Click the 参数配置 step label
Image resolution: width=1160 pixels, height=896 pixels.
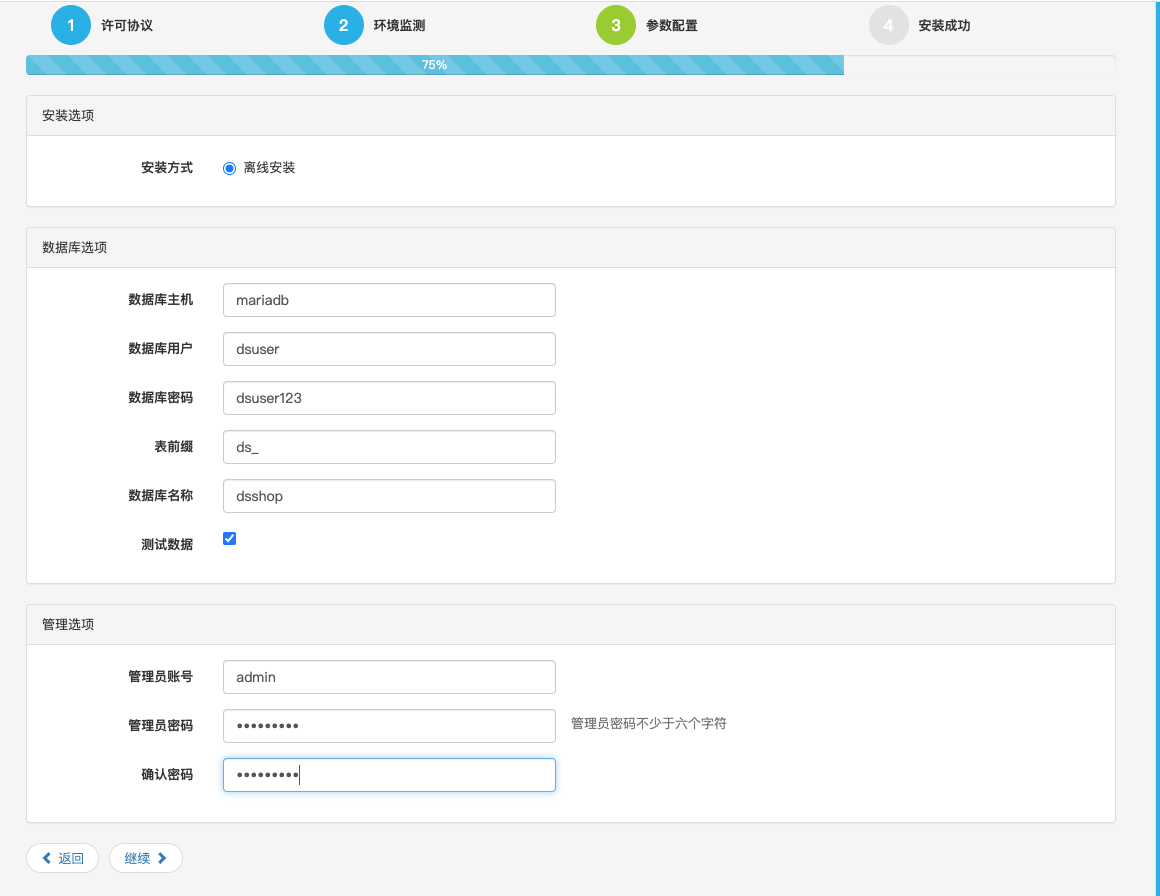coord(672,26)
